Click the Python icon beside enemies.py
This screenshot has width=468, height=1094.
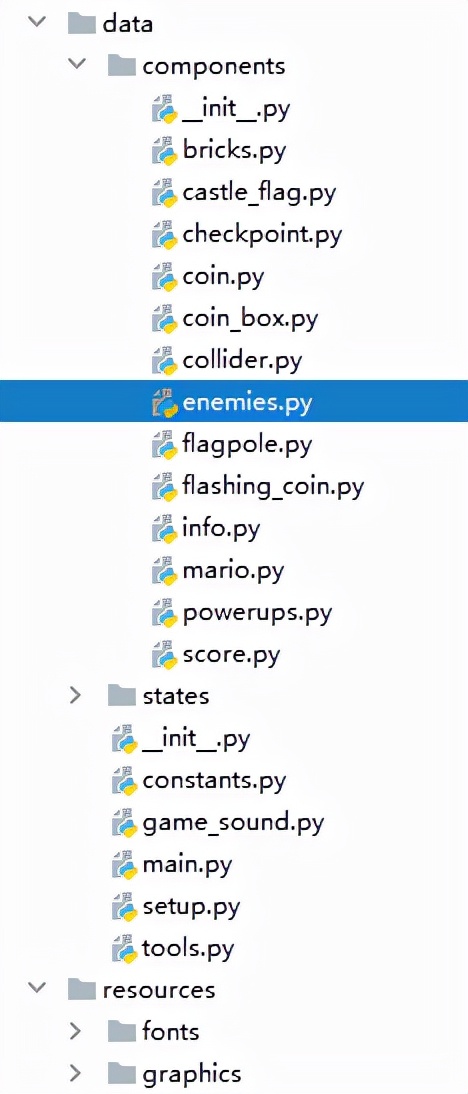pos(163,403)
